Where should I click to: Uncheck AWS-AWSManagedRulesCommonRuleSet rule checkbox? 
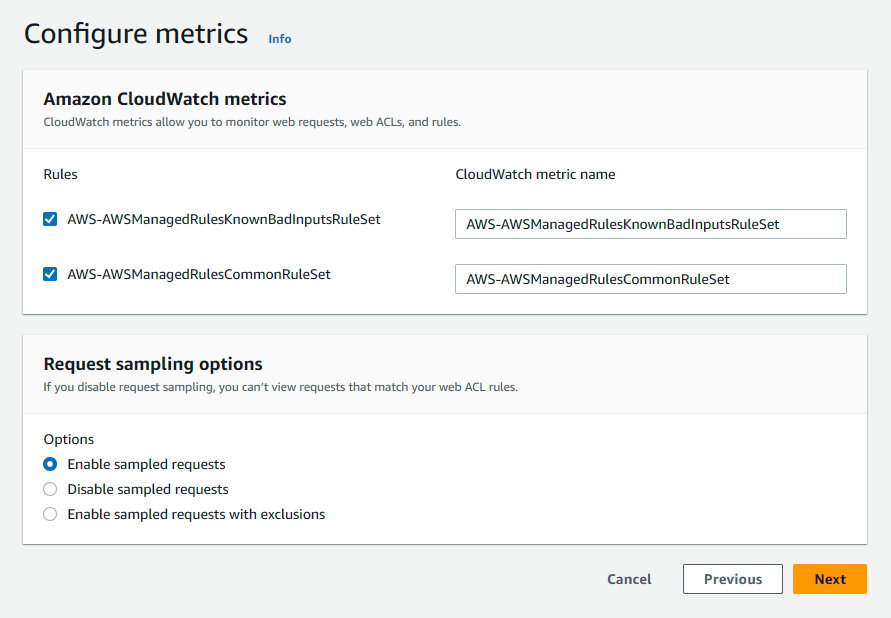click(50, 274)
